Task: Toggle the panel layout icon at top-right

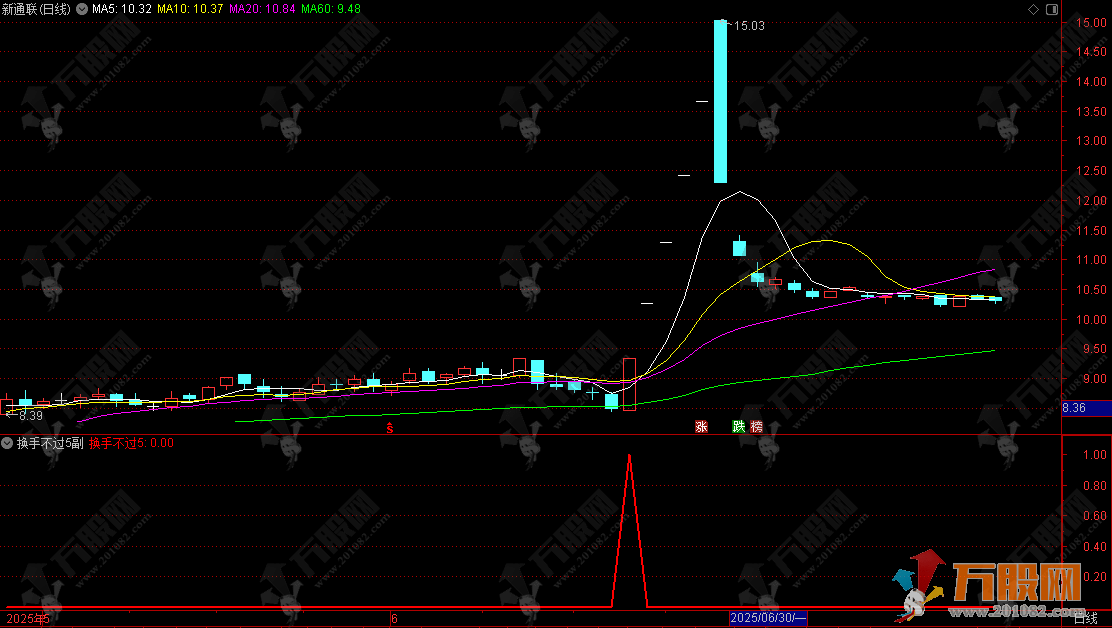Action: tap(1052, 9)
